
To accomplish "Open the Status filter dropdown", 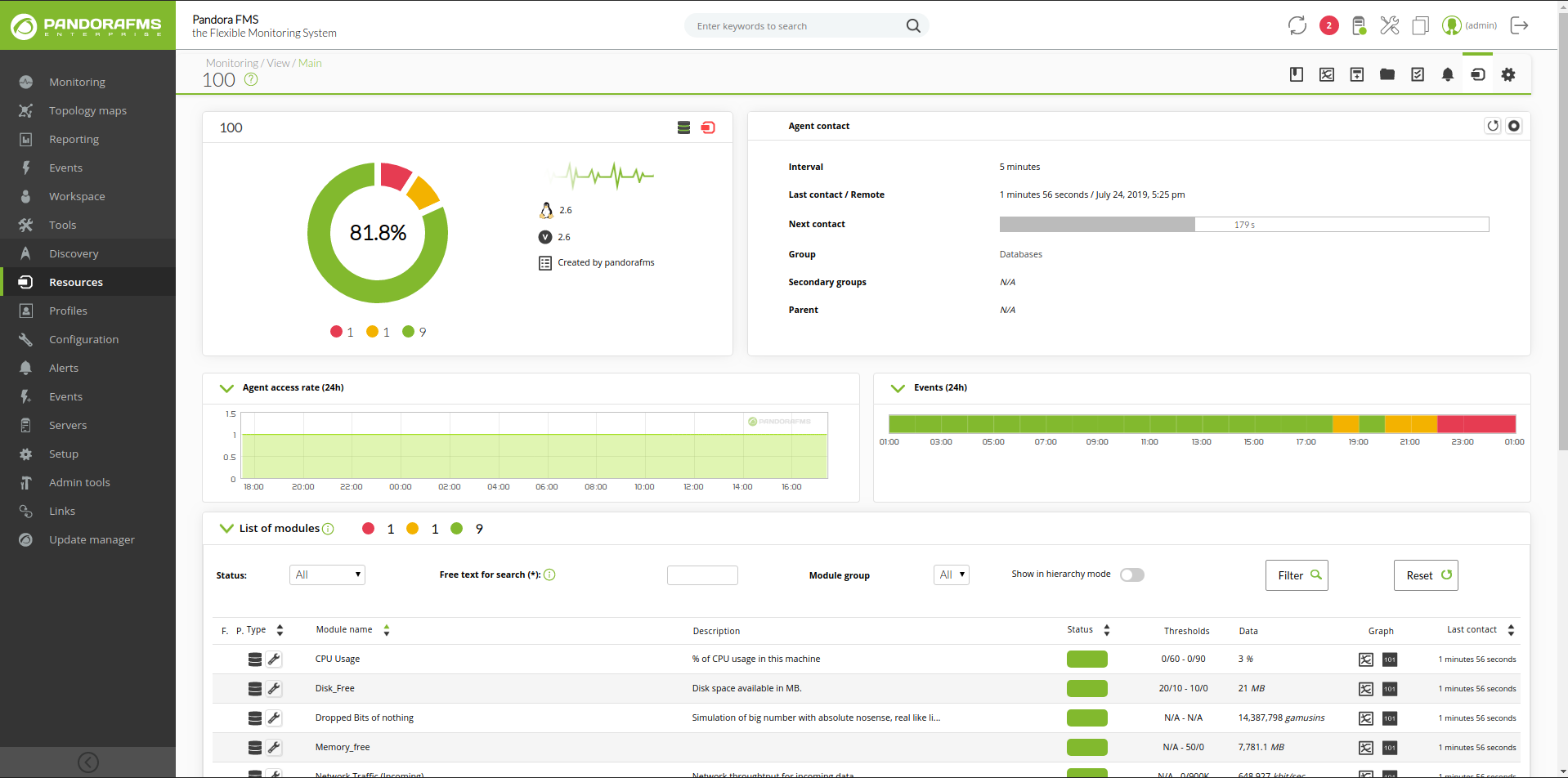I will point(327,575).
